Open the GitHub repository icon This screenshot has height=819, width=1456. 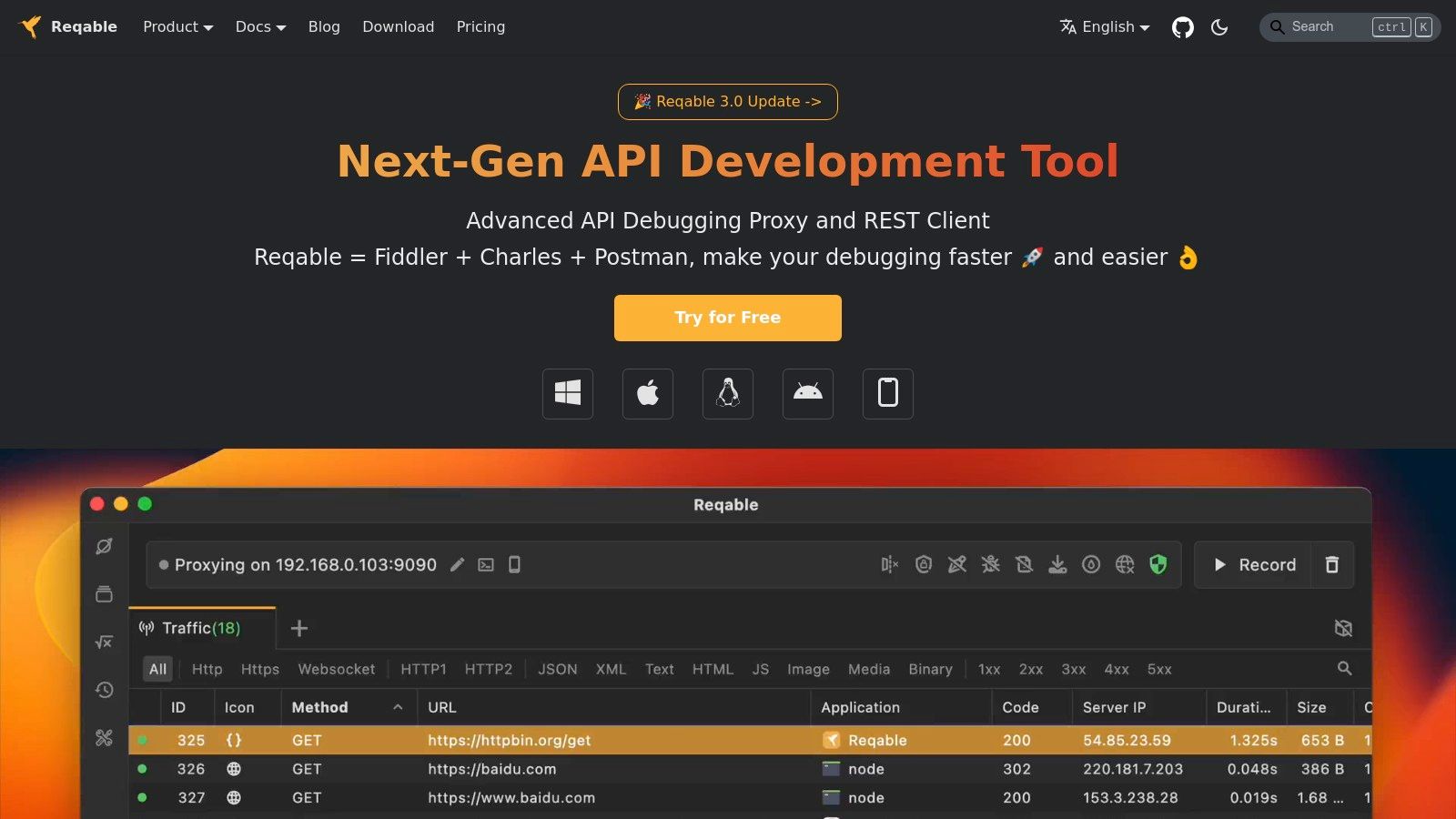(1182, 27)
